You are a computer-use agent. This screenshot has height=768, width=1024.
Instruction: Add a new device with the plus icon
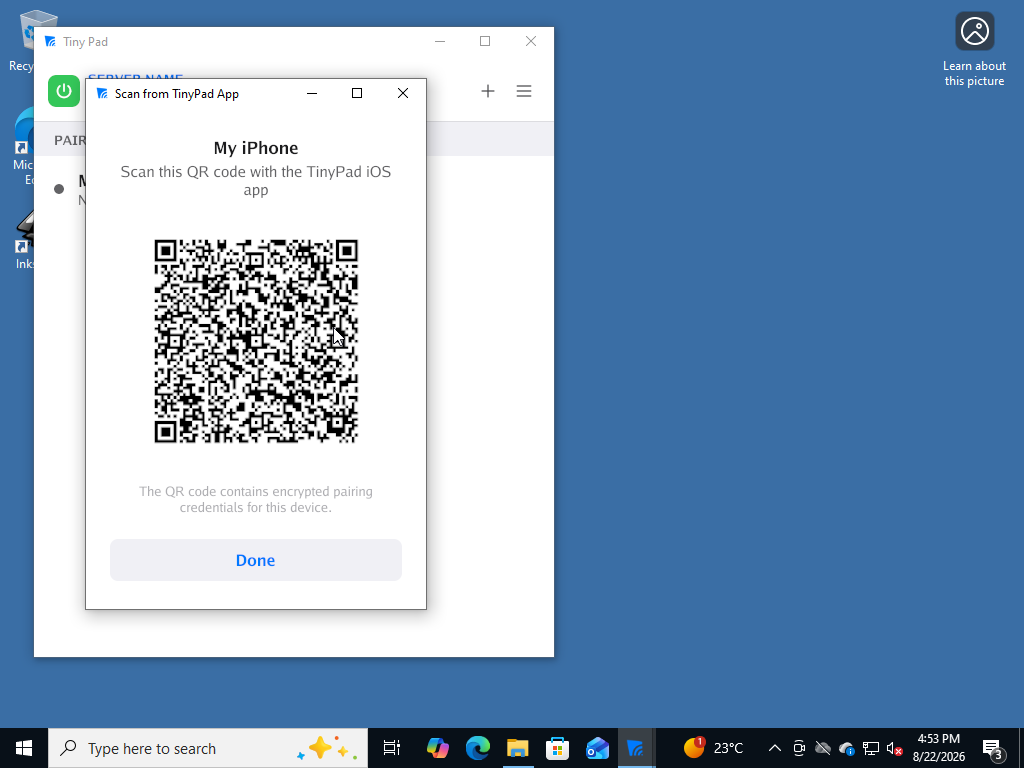488,91
